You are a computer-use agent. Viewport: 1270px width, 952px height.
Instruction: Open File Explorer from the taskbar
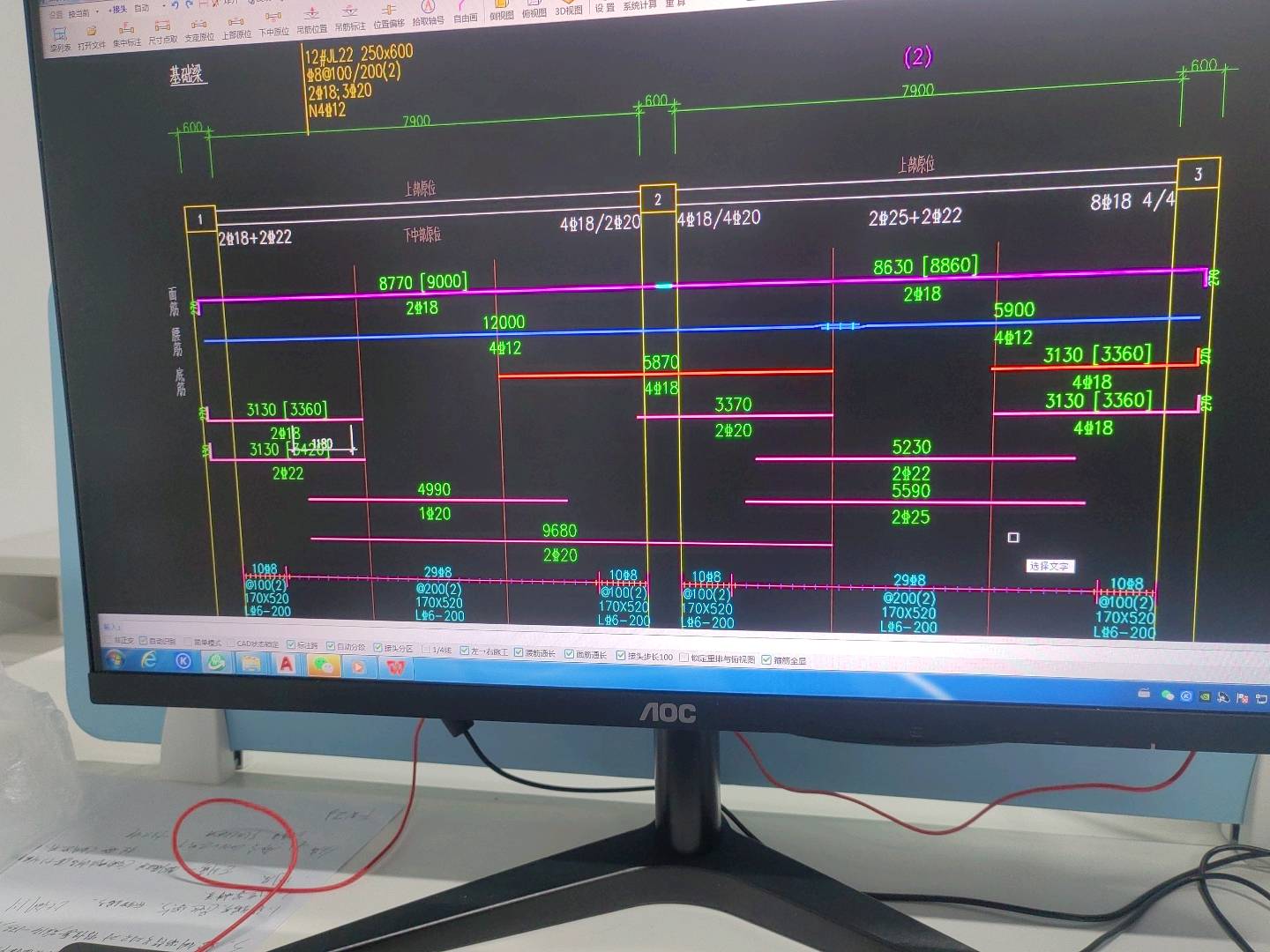pos(250,664)
